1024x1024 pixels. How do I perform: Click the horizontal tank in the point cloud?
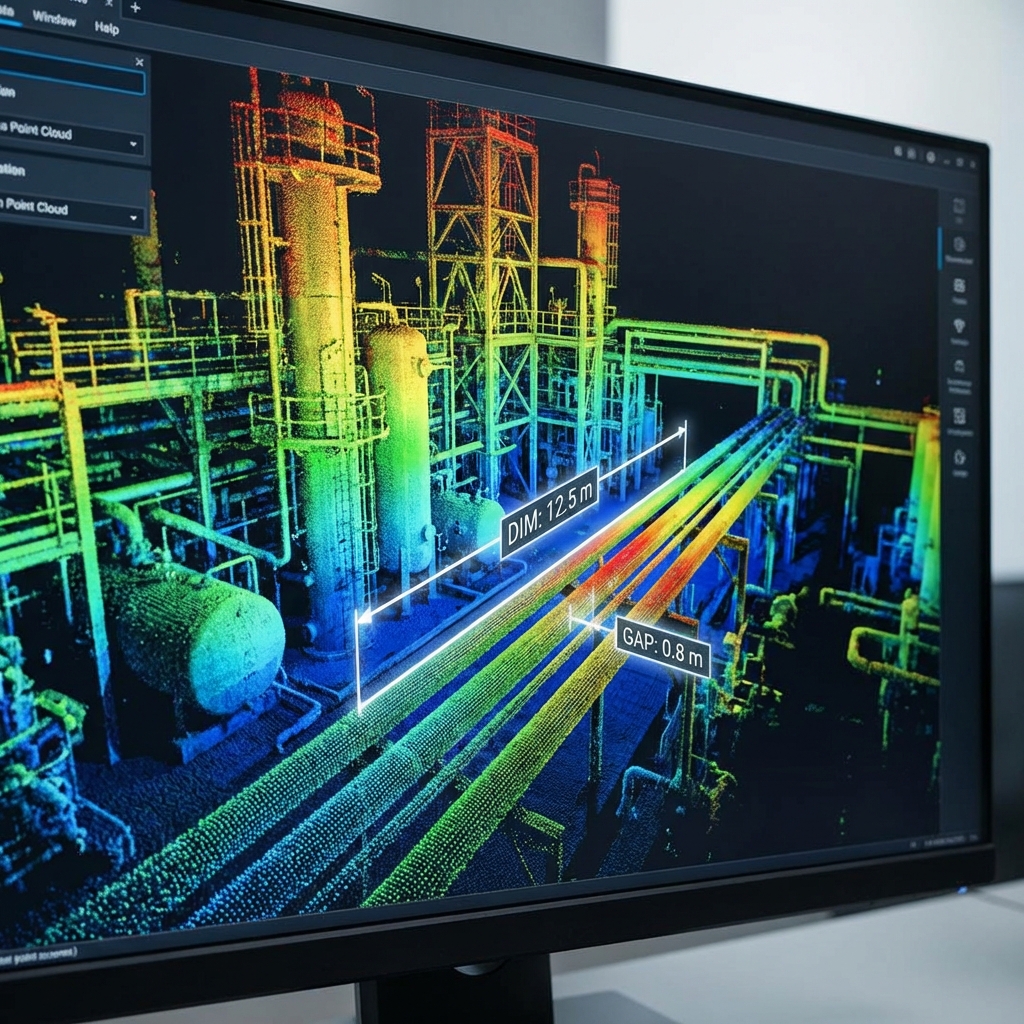195,635
